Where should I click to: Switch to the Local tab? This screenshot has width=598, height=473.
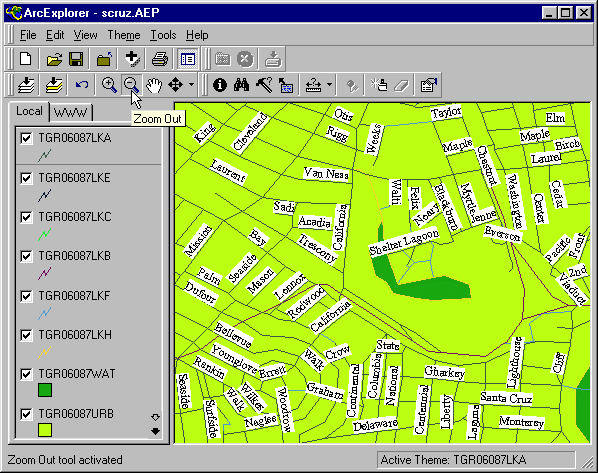(x=29, y=111)
